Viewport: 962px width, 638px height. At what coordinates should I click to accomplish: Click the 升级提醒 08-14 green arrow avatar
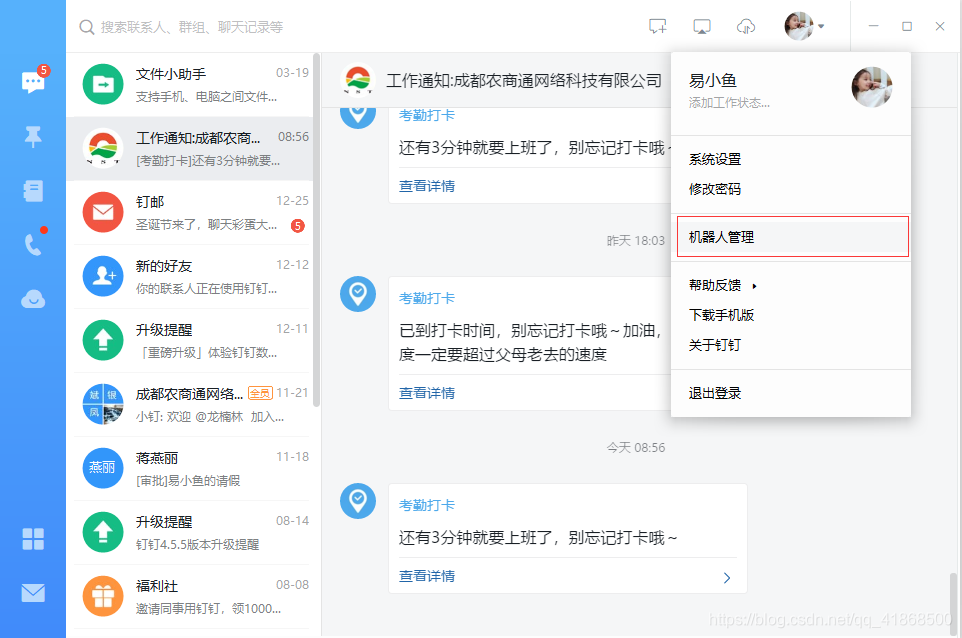click(x=102, y=532)
